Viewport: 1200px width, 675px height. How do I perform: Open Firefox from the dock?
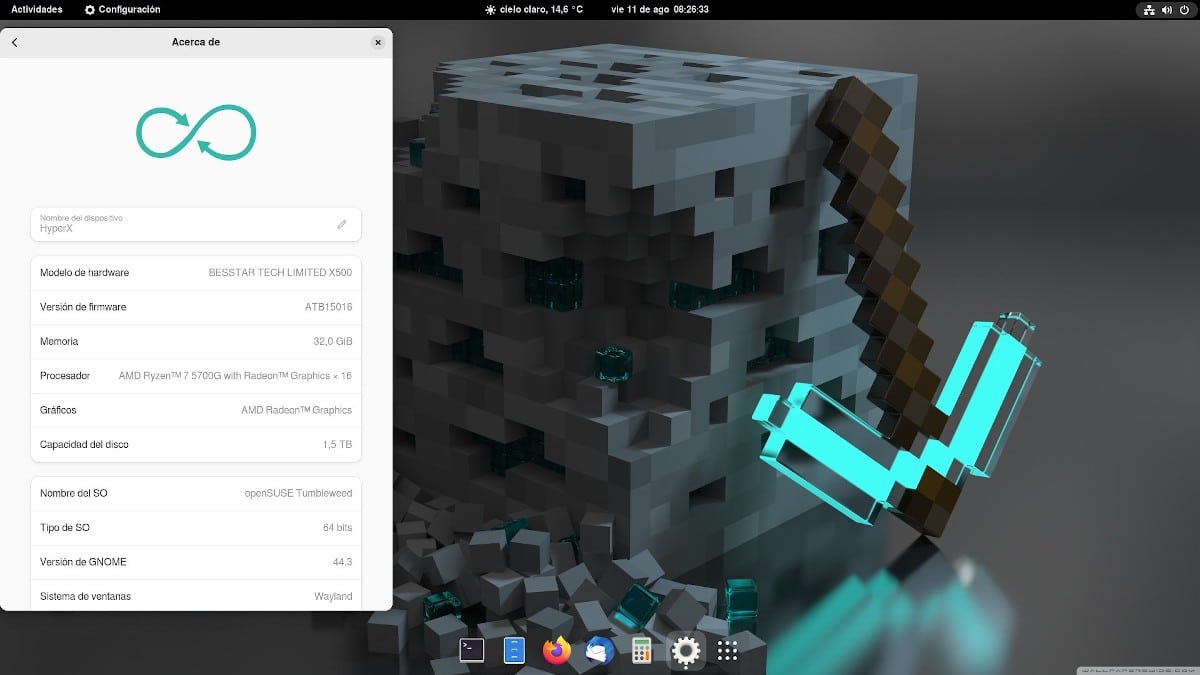click(557, 650)
